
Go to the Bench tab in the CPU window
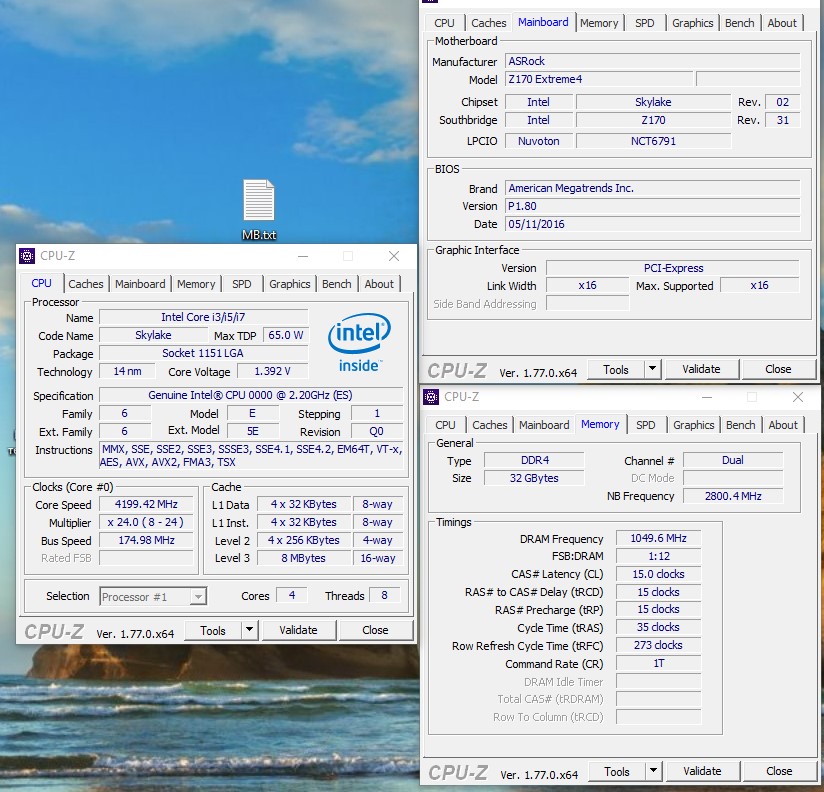coord(336,284)
